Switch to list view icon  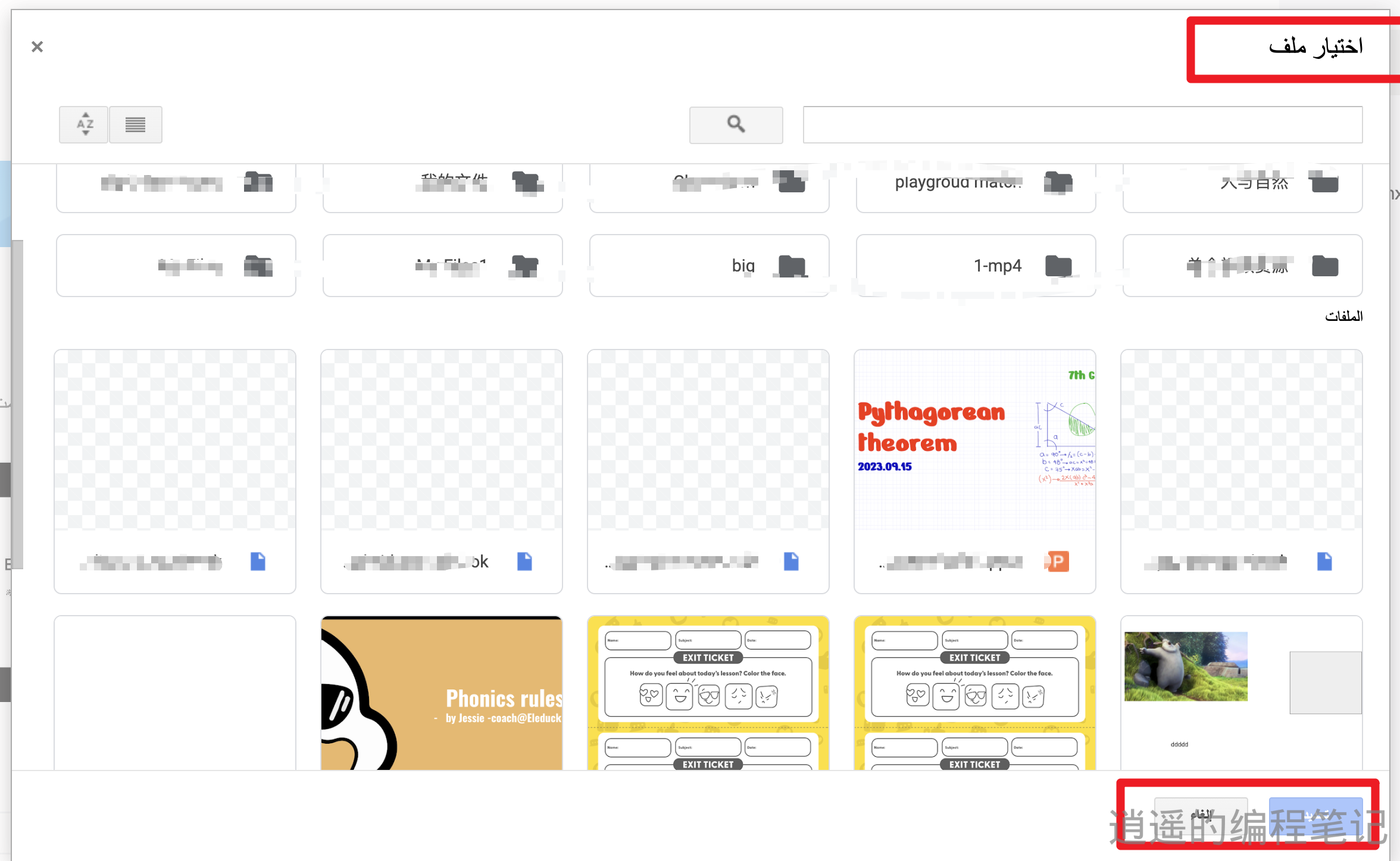[136, 124]
